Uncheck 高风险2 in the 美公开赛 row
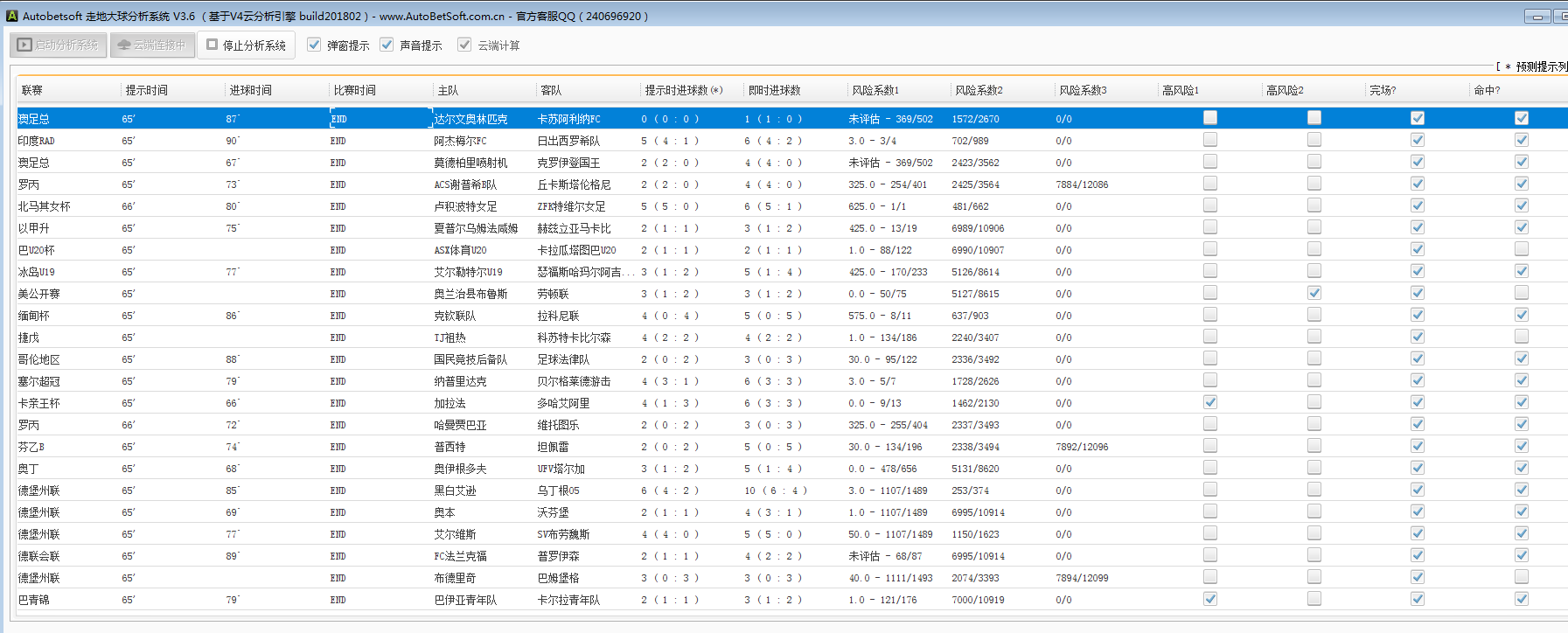The height and width of the screenshot is (633, 1568). click(x=1314, y=293)
